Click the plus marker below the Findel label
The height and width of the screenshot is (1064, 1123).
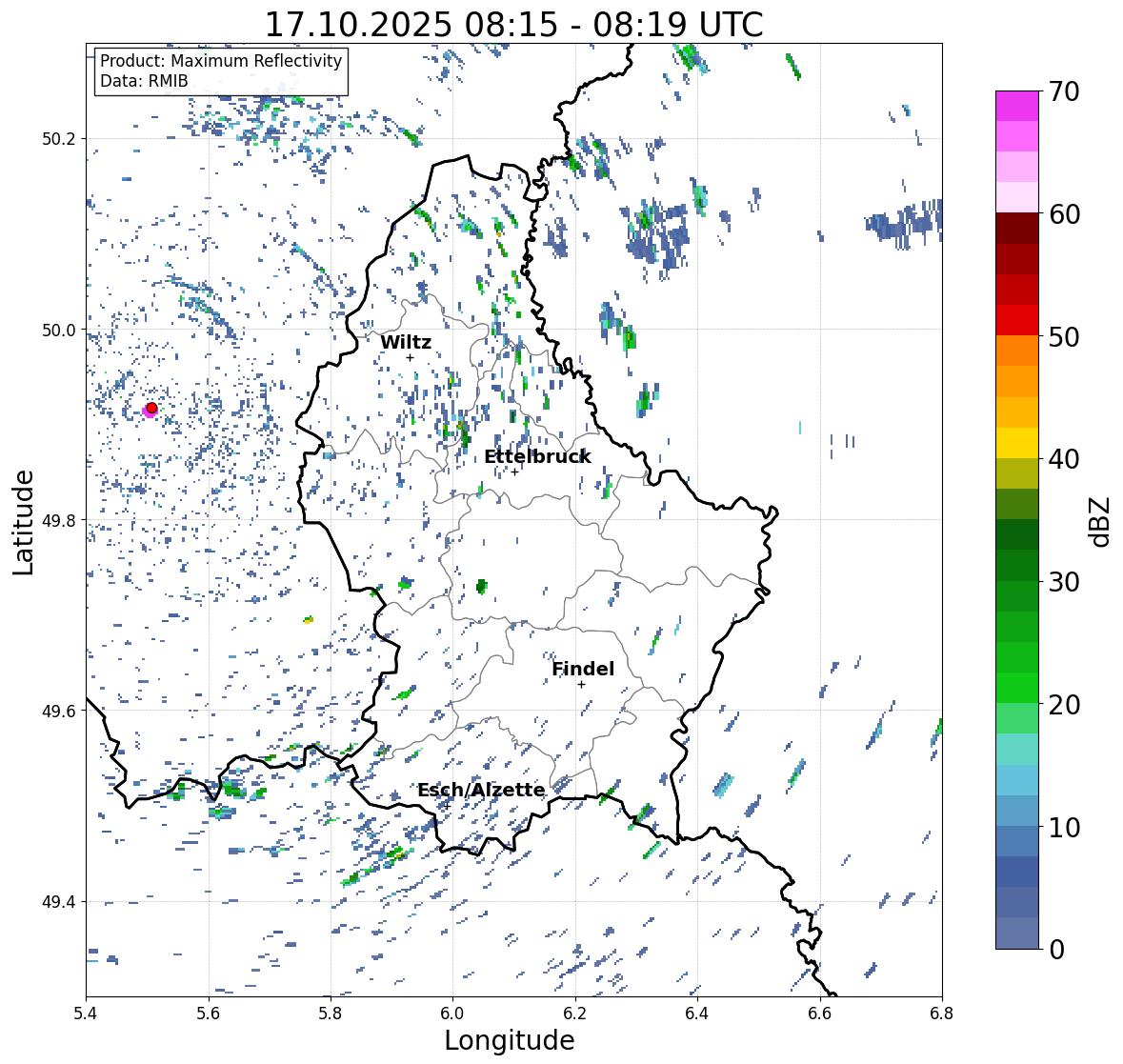582,685
